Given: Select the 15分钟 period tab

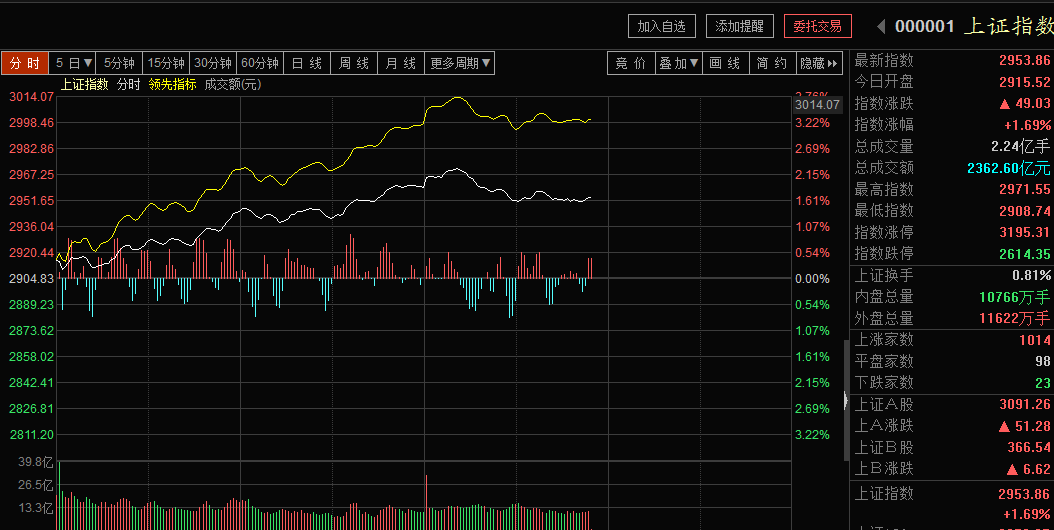Looking at the screenshot, I should tap(166, 63).
